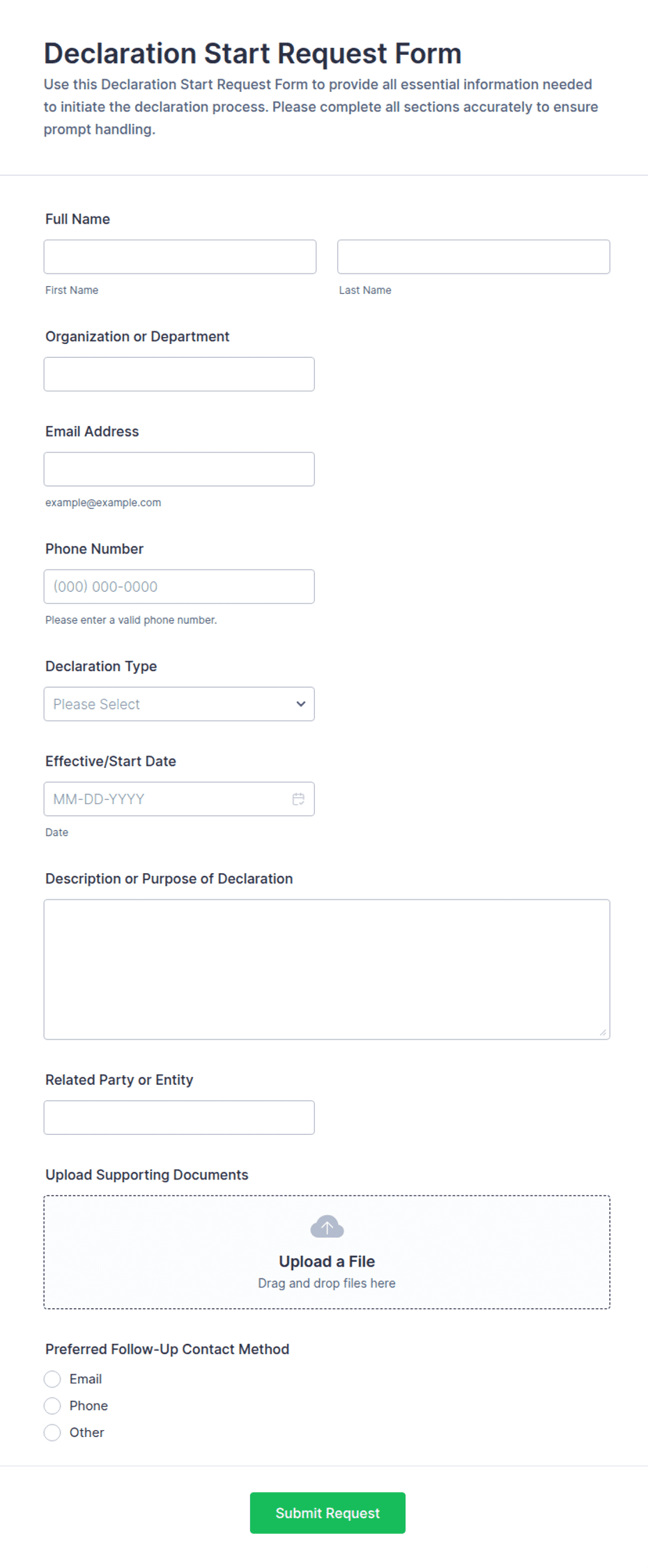This screenshot has height=1568, width=648.
Task: Click the cloud upload icon
Action: (x=327, y=1227)
